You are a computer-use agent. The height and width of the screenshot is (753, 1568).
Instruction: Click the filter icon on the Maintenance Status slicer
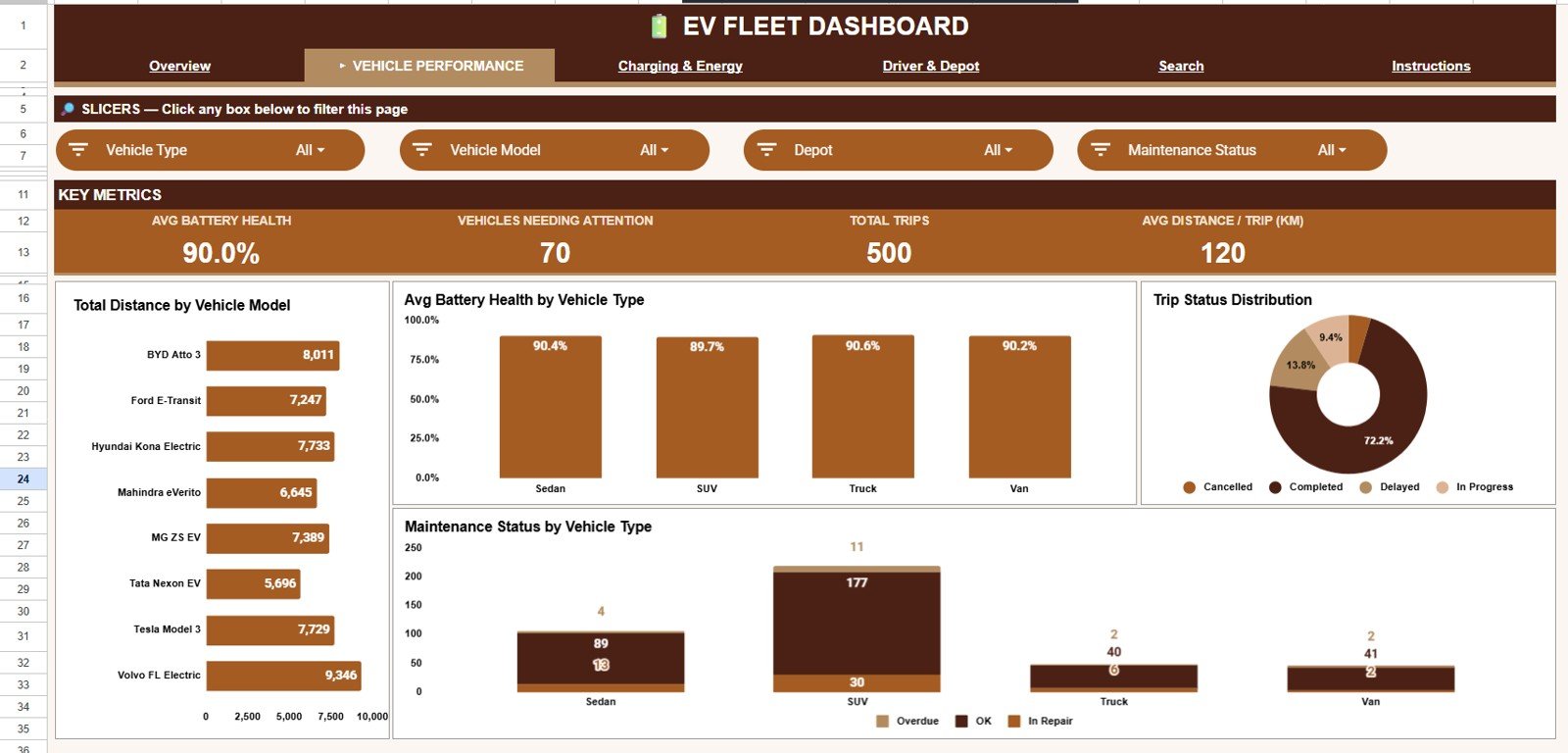click(x=1101, y=150)
